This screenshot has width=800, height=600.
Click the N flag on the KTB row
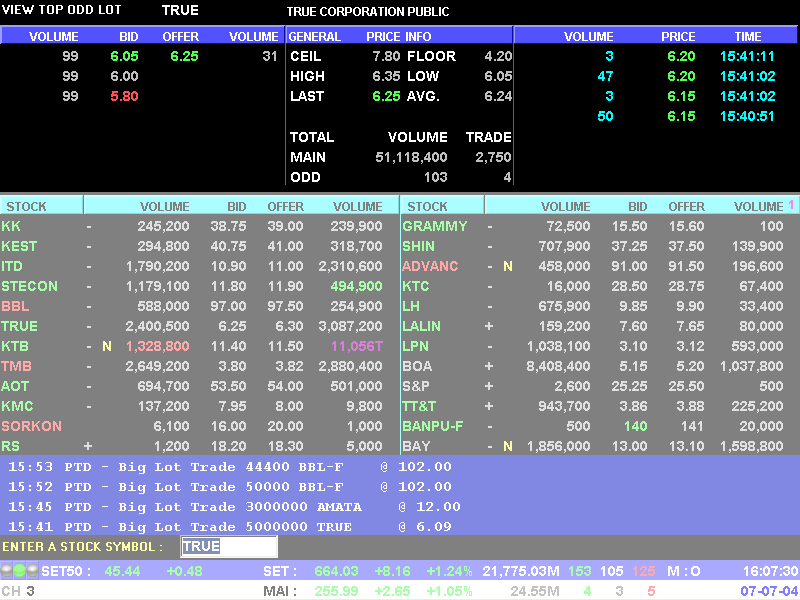click(107, 346)
